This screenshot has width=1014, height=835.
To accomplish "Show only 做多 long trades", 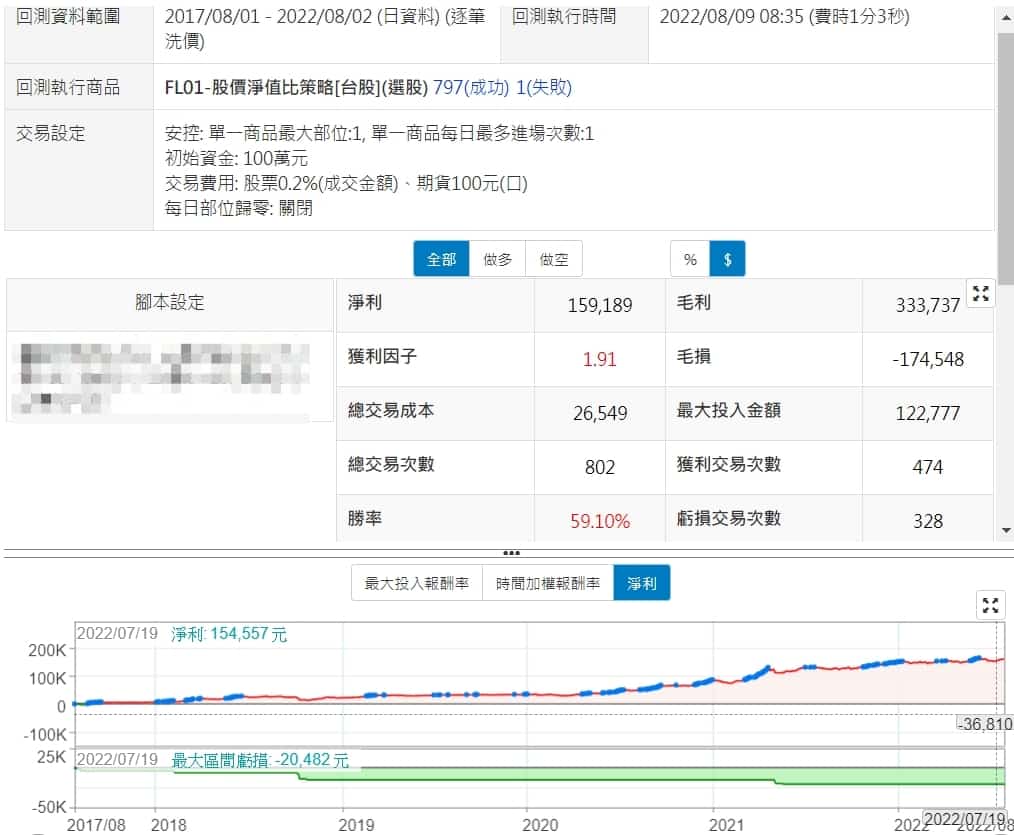I will [497, 259].
